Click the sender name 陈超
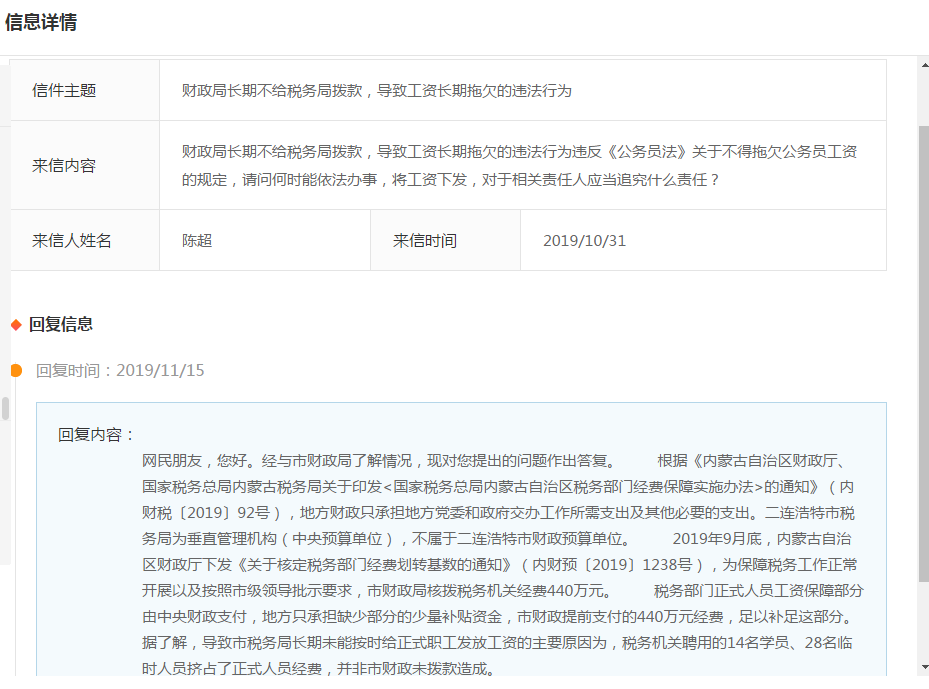 tap(197, 241)
